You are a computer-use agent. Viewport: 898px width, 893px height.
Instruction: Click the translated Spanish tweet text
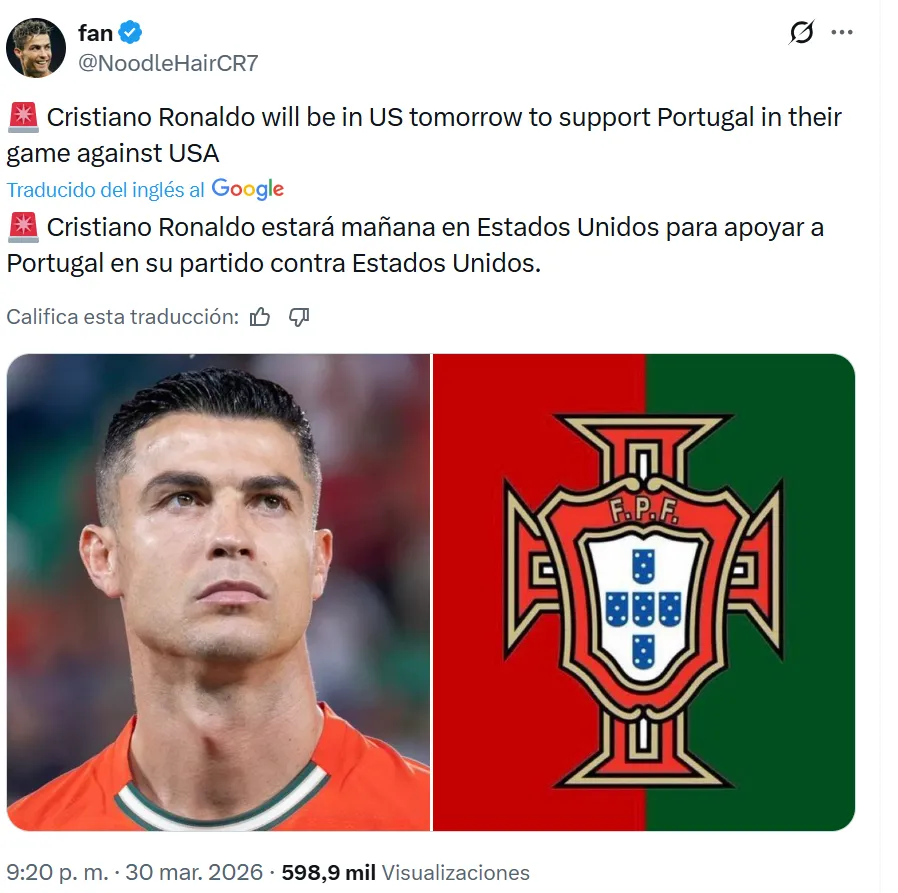(x=415, y=245)
